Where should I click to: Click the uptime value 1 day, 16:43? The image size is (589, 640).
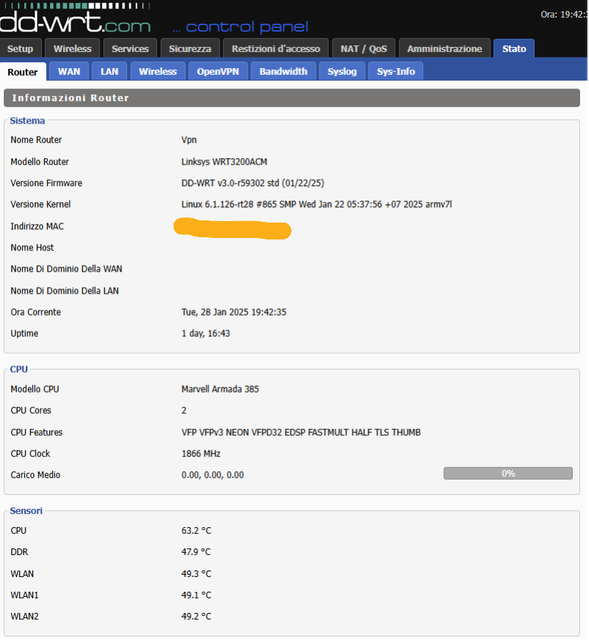206,333
